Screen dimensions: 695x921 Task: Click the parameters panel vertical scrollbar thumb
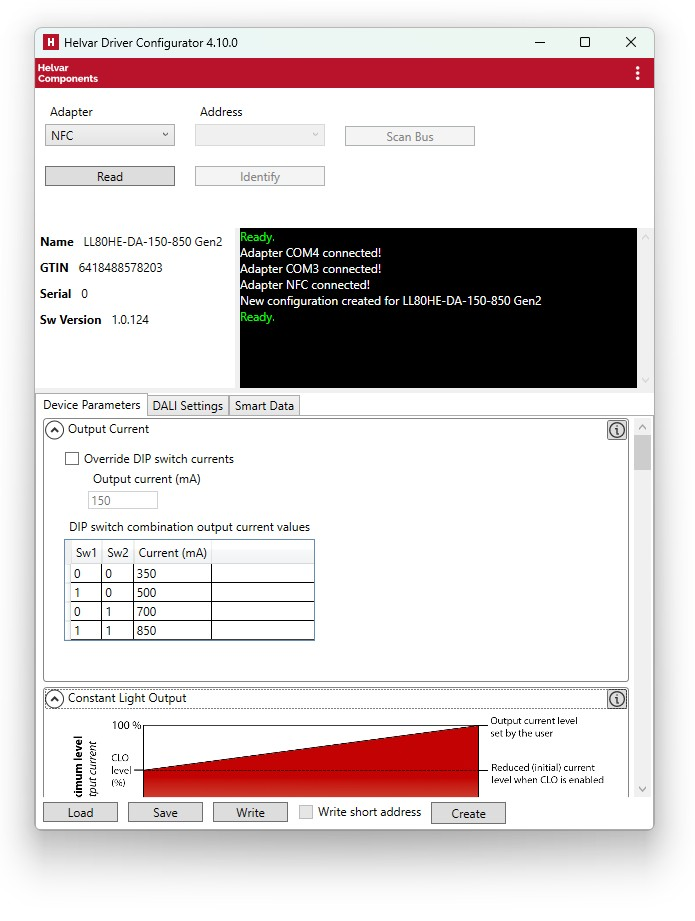642,453
